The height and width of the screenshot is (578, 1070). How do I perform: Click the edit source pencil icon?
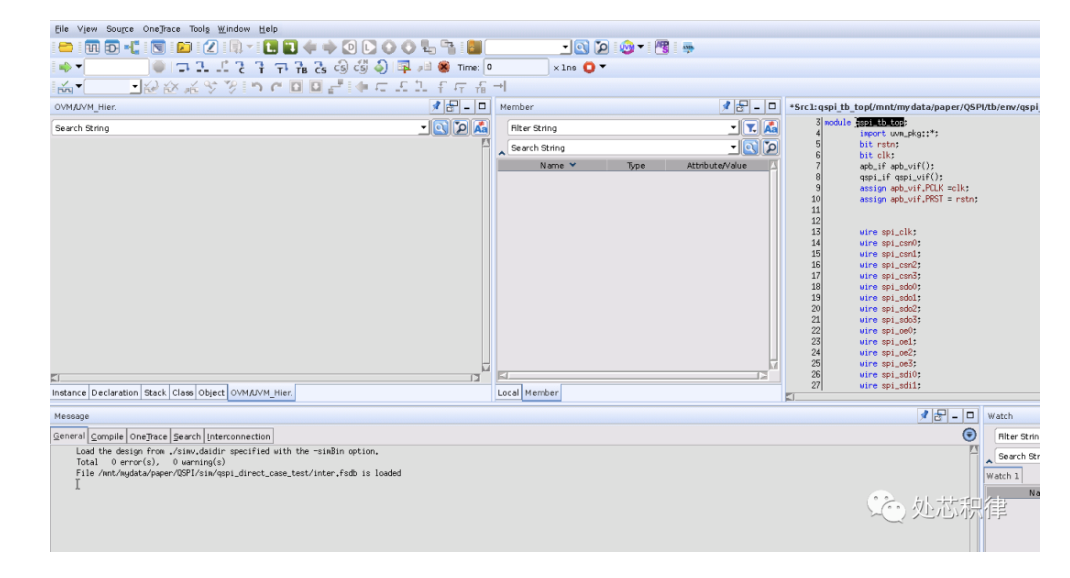click(x=210, y=47)
